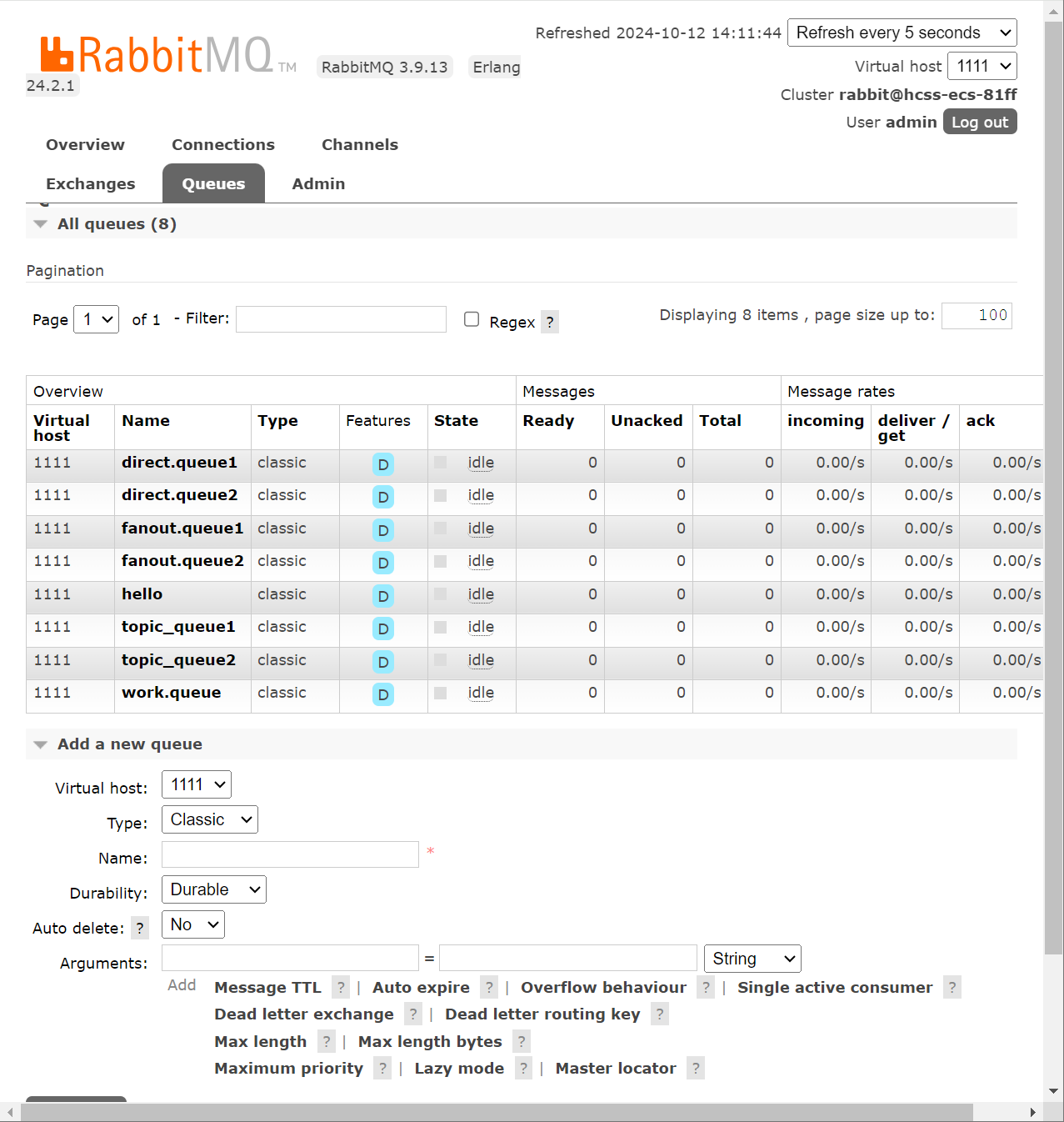
Task: Open the work.queue queue link
Action: [x=171, y=693]
